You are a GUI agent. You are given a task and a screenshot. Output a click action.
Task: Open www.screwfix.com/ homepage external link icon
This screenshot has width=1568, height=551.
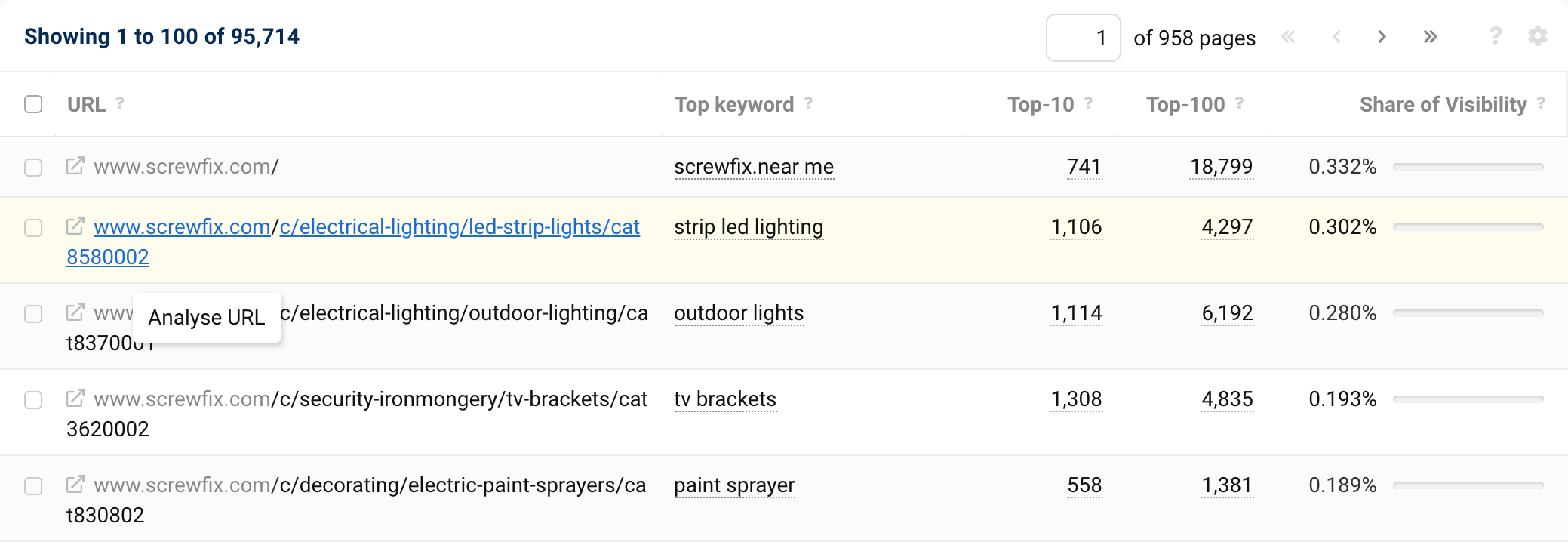point(75,165)
